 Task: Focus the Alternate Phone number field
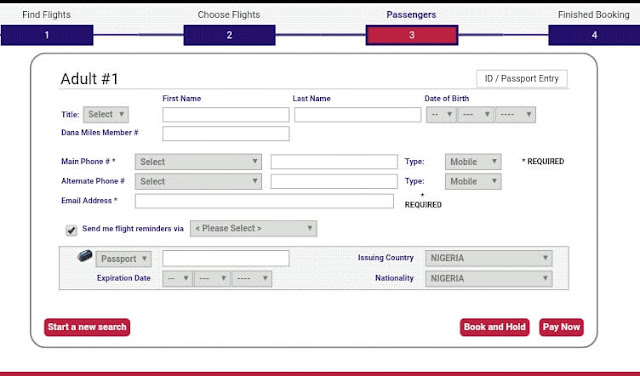(334, 181)
